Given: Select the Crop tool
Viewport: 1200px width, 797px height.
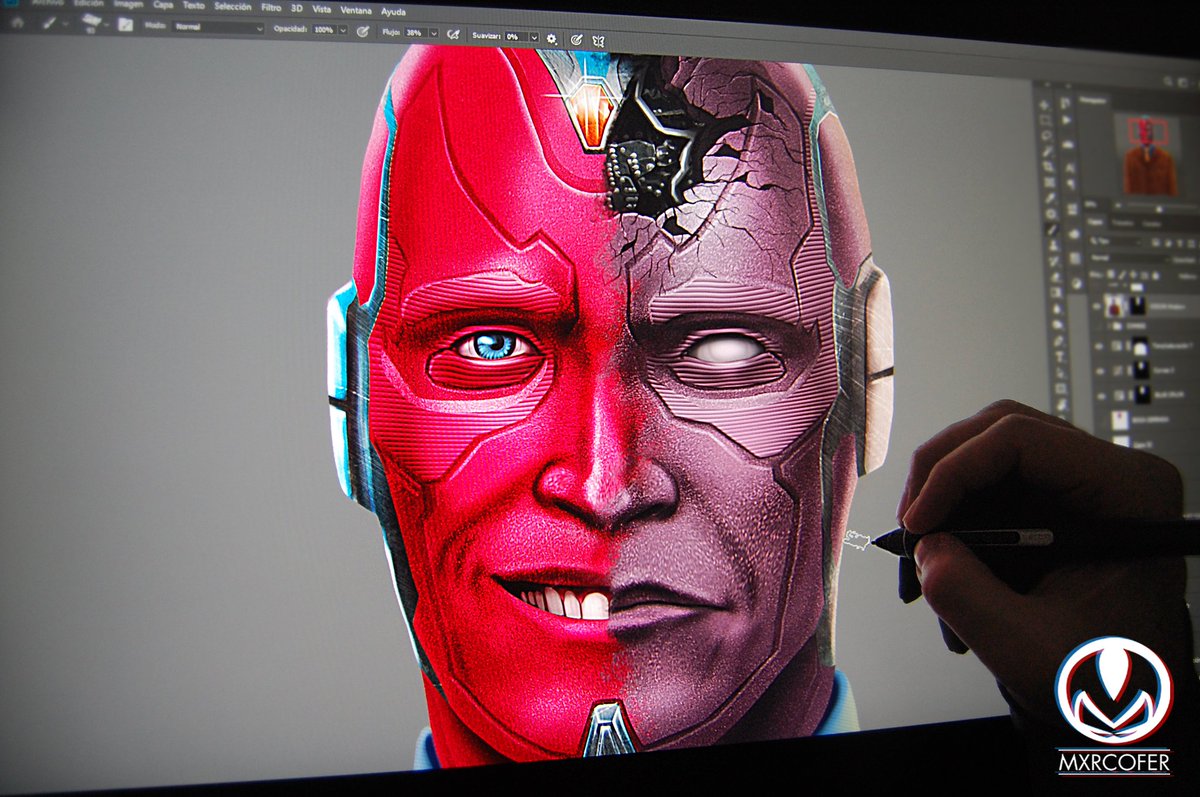Looking at the screenshot, I should 1049,166.
